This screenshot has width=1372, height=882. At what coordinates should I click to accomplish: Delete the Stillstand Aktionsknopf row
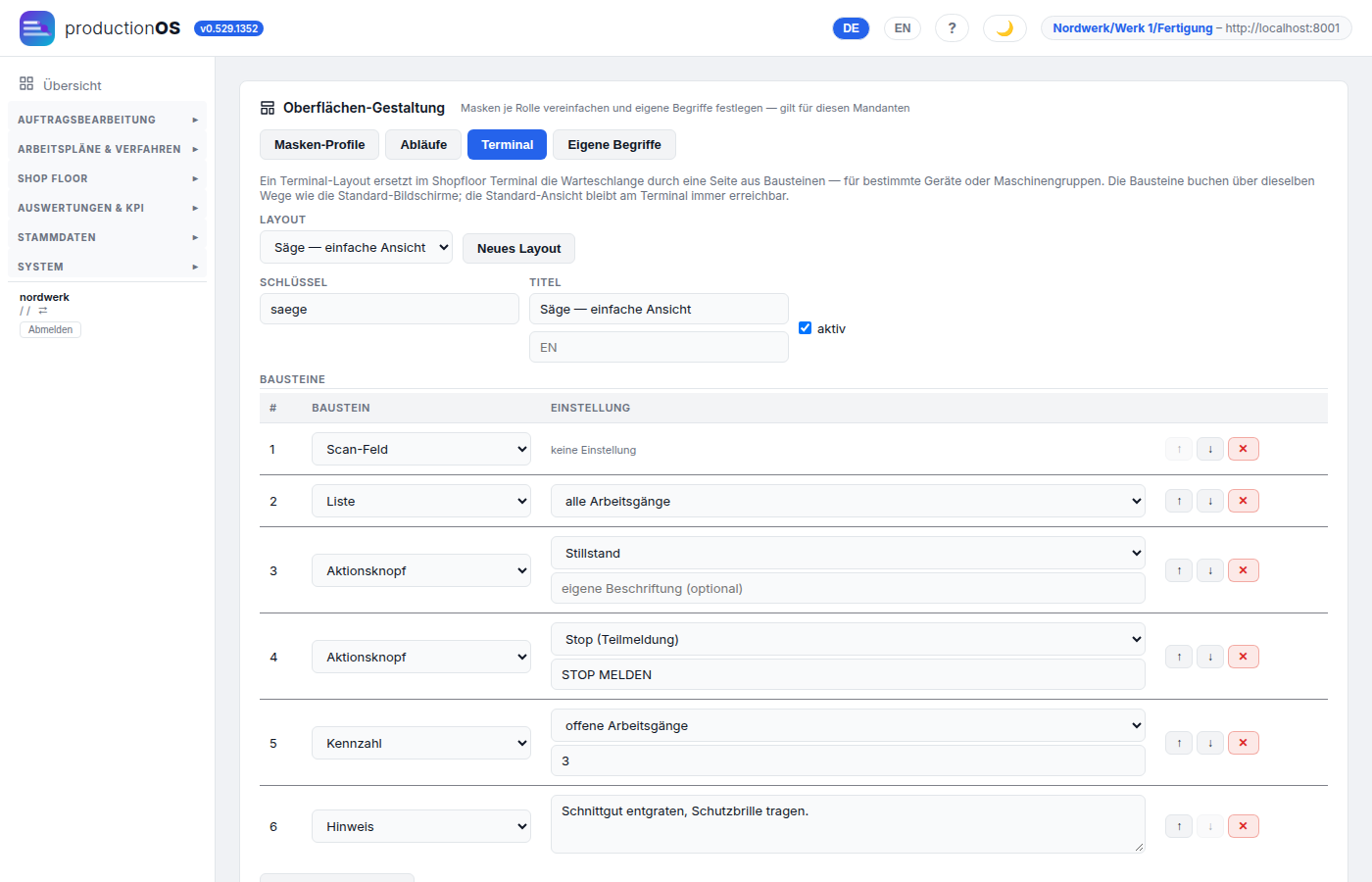click(1244, 570)
